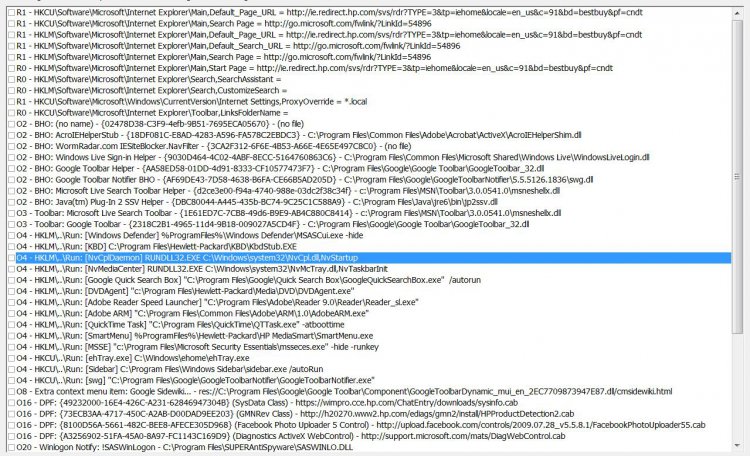750x456 pixels.
Task: Select the HKLM Main Search Page row text
Action: tap(223, 57)
